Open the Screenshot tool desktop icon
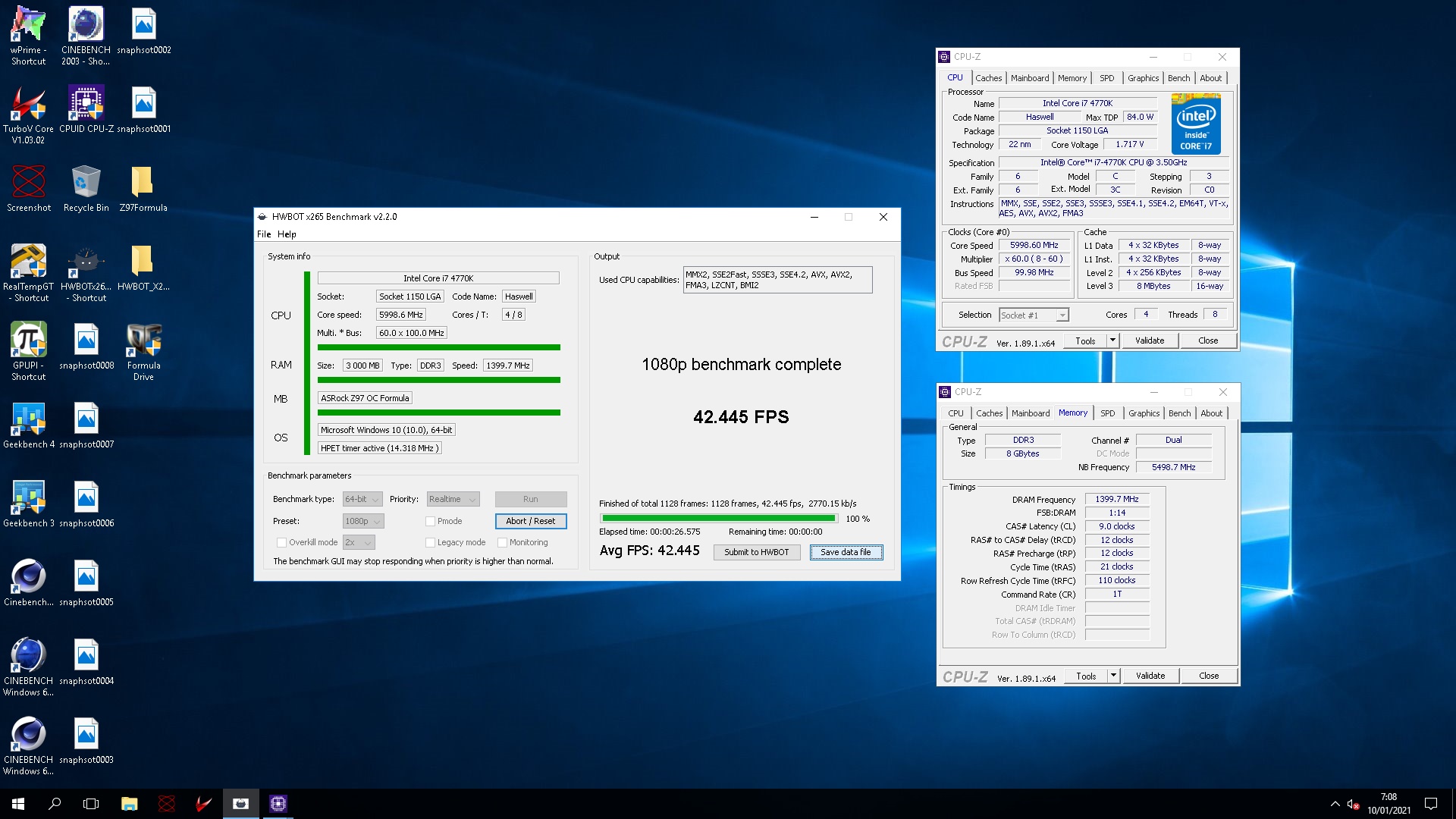Screen dimensions: 1456x819 click(x=29, y=189)
